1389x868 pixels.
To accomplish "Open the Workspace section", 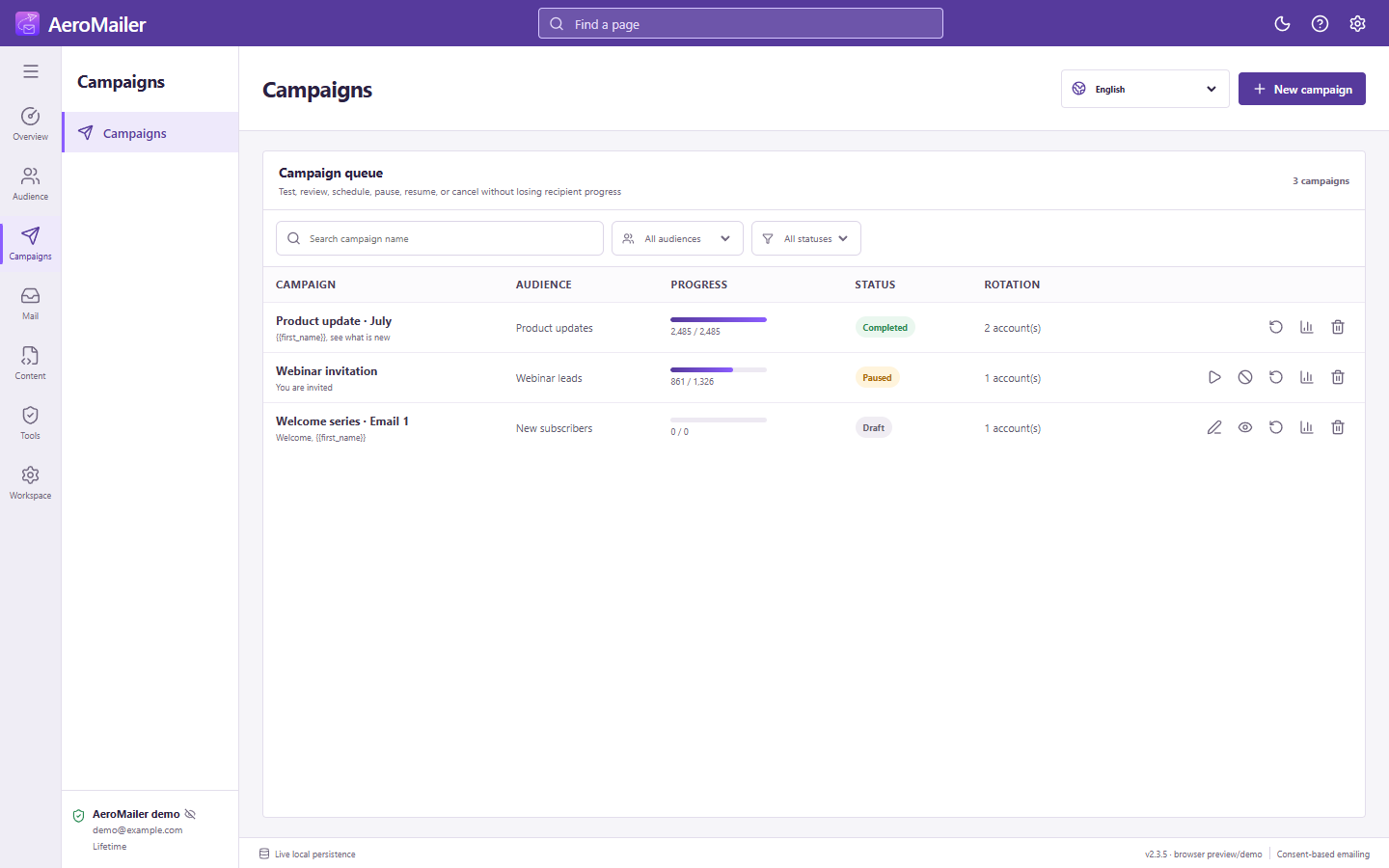I will [31, 483].
